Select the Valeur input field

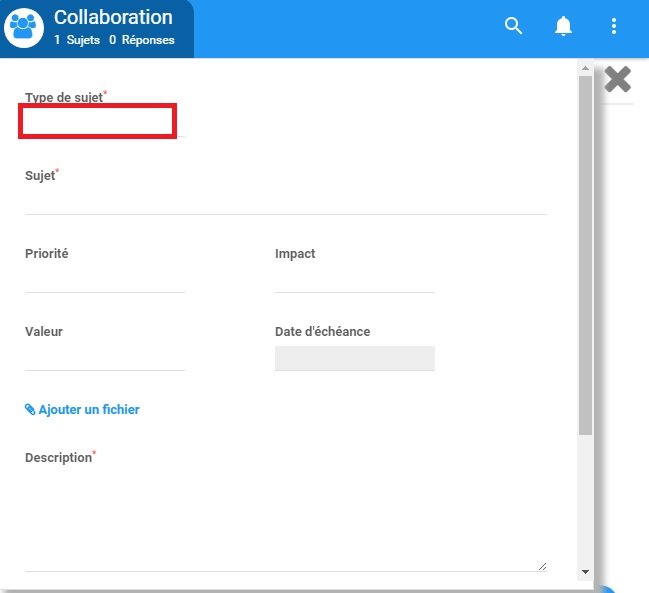pos(105,358)
